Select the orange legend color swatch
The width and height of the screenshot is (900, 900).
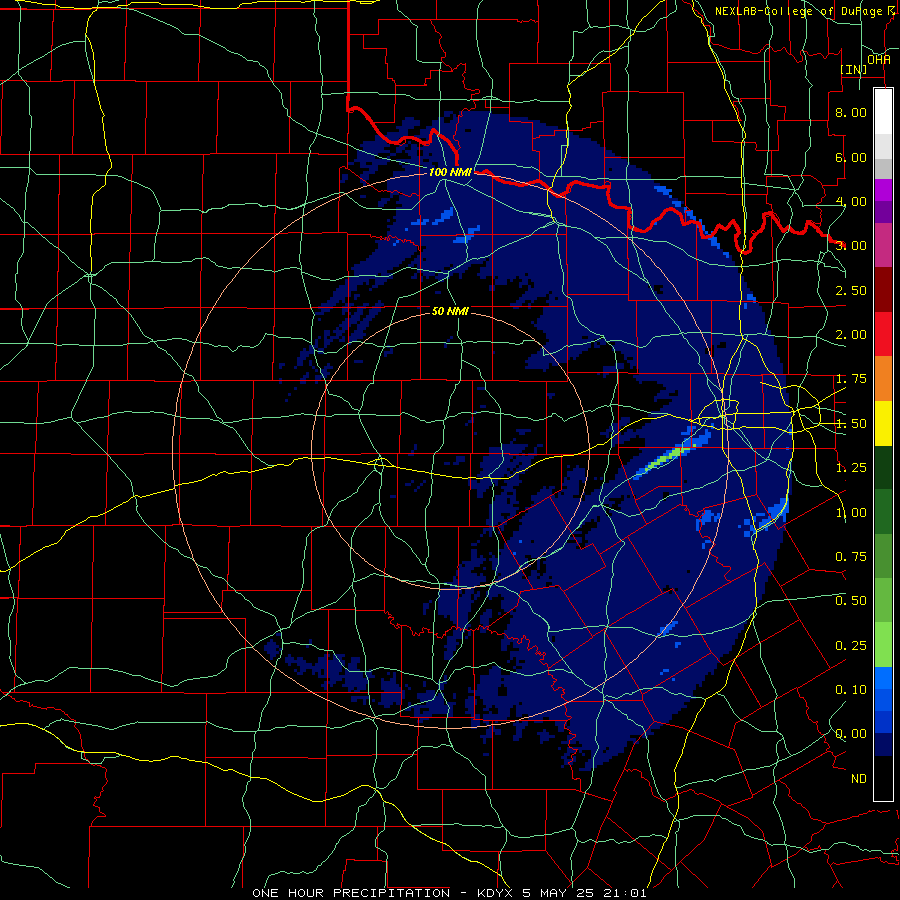coord(883,379)
